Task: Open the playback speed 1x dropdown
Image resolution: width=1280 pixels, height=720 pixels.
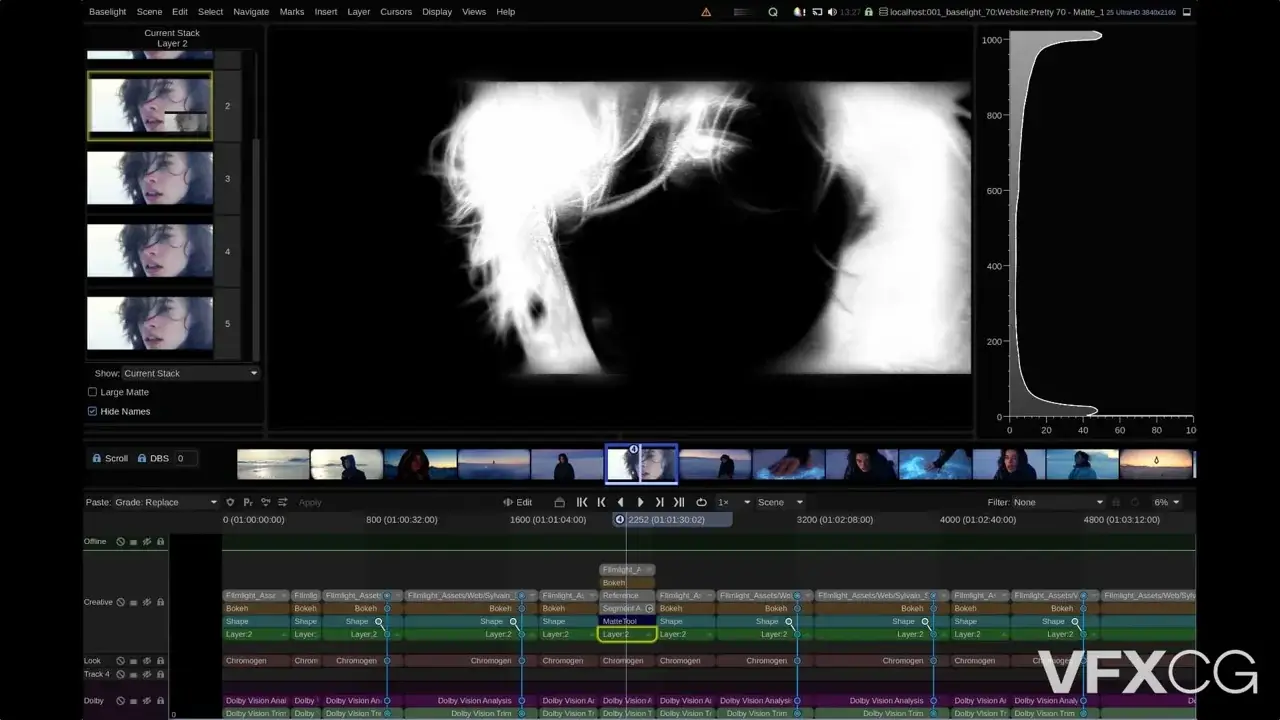Action: coord(733,502)
